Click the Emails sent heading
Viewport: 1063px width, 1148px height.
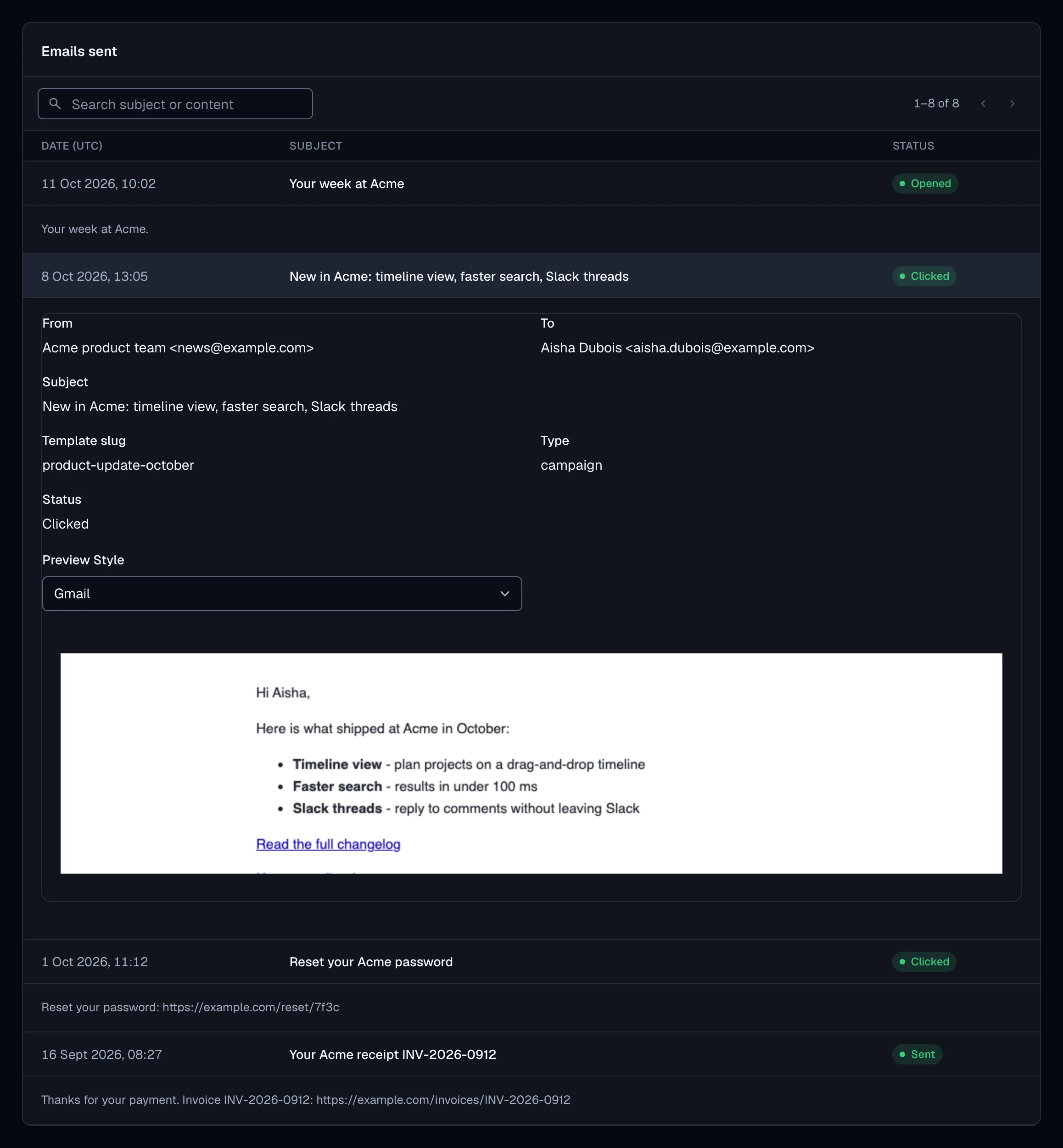[79, 51]
